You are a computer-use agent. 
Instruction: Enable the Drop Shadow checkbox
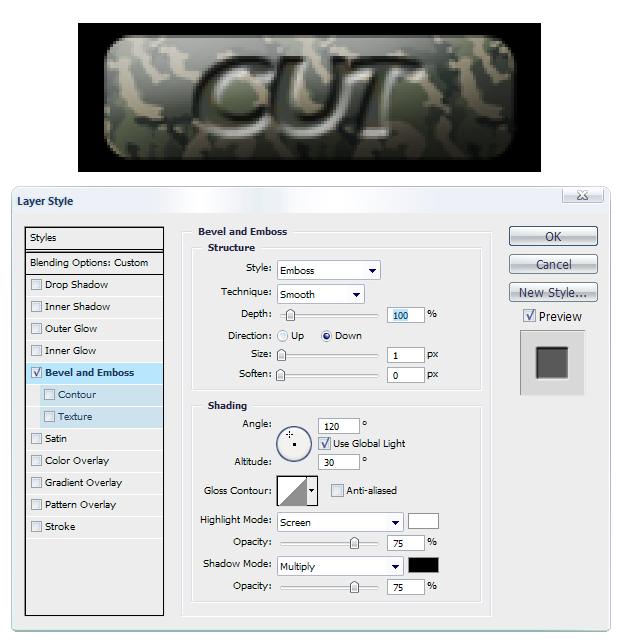[x=37, y=285]
